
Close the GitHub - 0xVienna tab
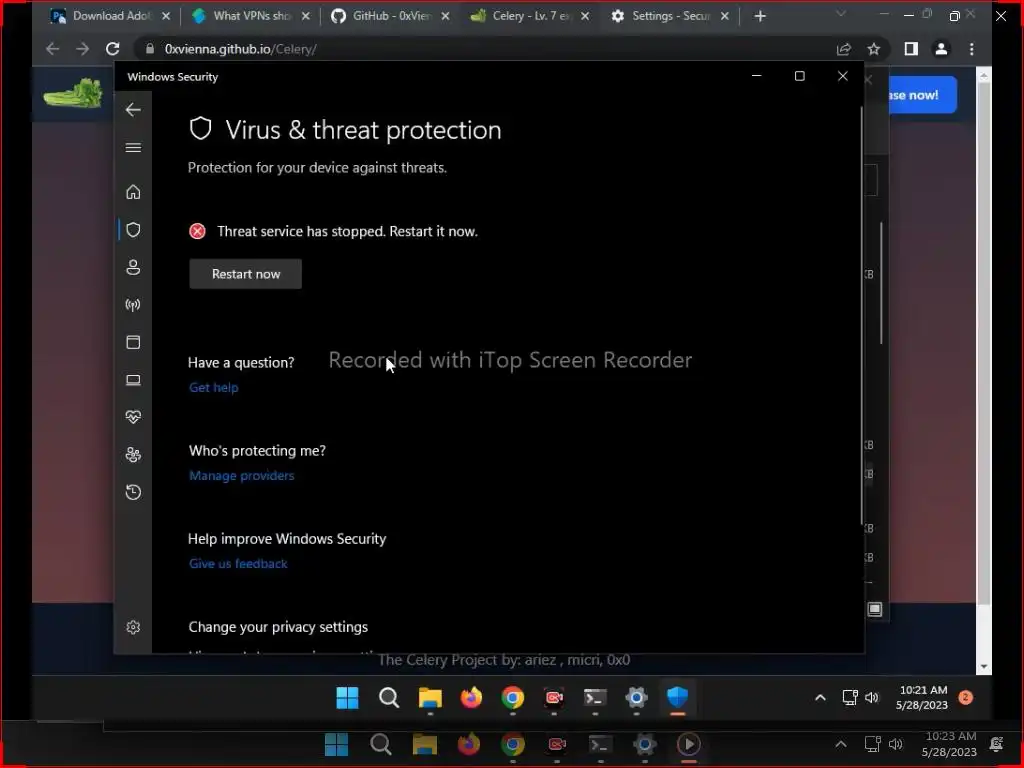[x=445, y=16]
